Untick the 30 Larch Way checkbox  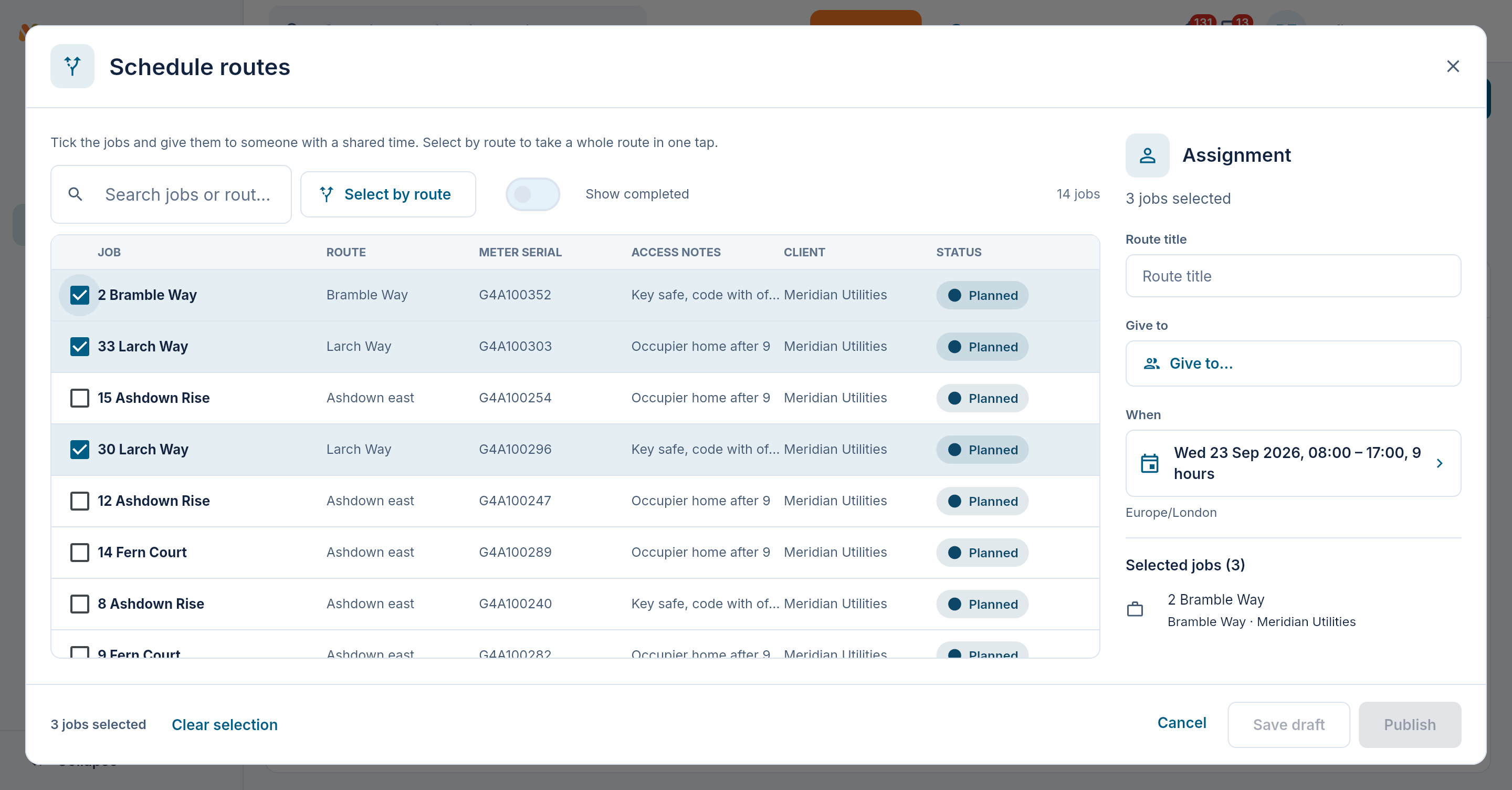79,449
